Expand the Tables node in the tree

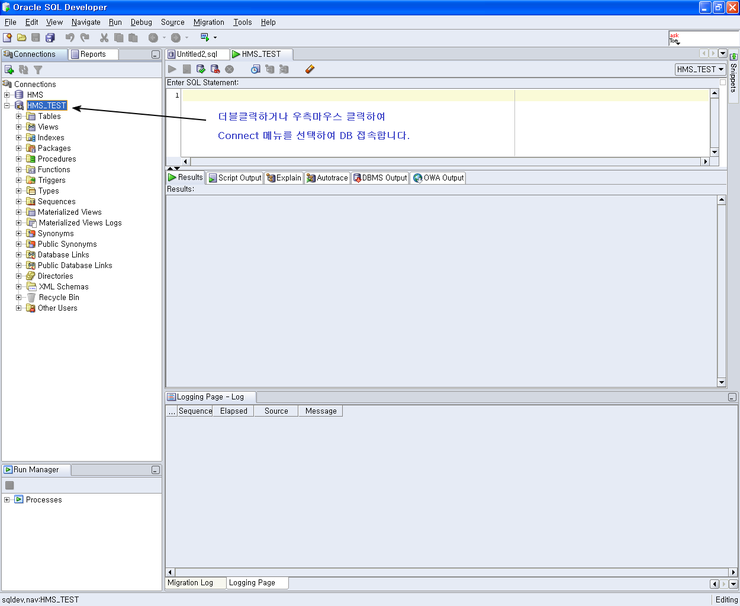19,116
